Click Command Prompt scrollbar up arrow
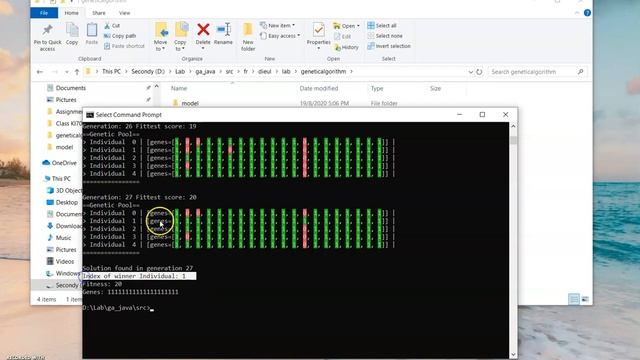The height and width of the screenshot is (360, 640). click(x=513, y=127)
